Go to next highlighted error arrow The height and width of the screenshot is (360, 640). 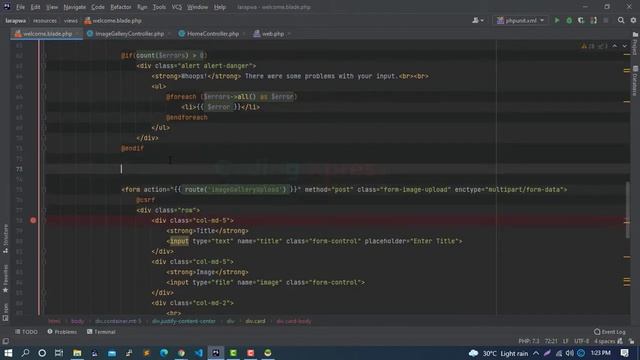(x=624, y=46)
